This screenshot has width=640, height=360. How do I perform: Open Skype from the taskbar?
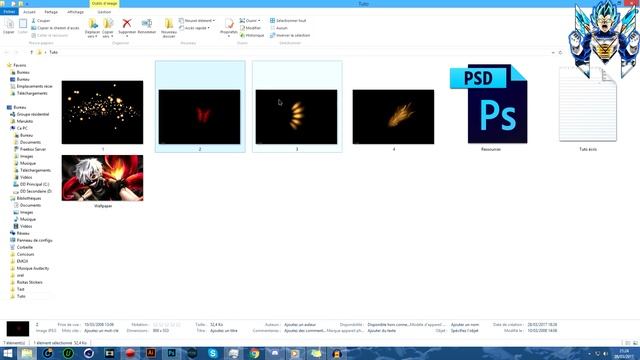[x=213, y=353]
